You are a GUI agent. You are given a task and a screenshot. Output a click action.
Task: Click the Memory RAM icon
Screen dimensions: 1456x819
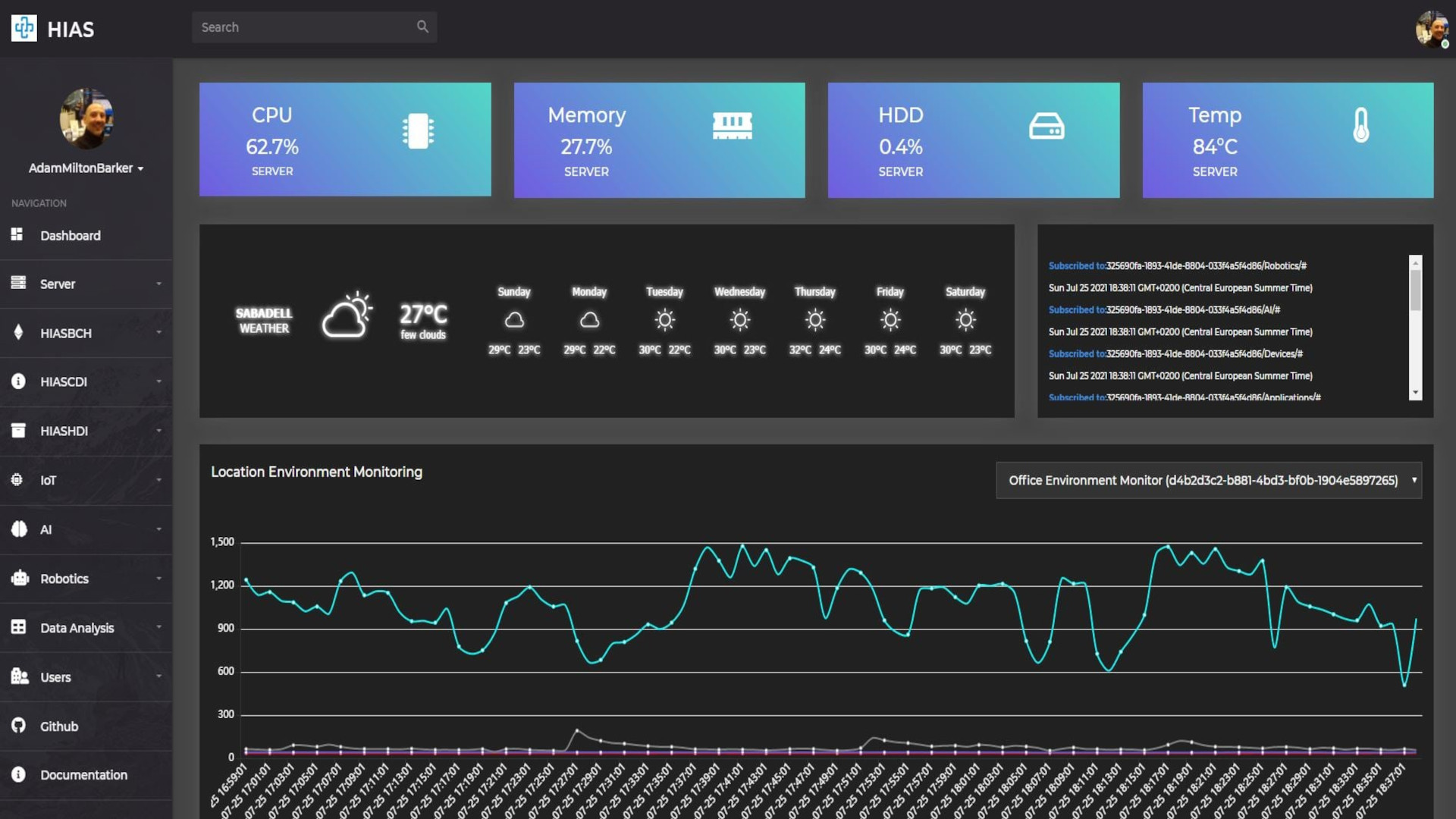pyautogui.click(x=733, y=126)
